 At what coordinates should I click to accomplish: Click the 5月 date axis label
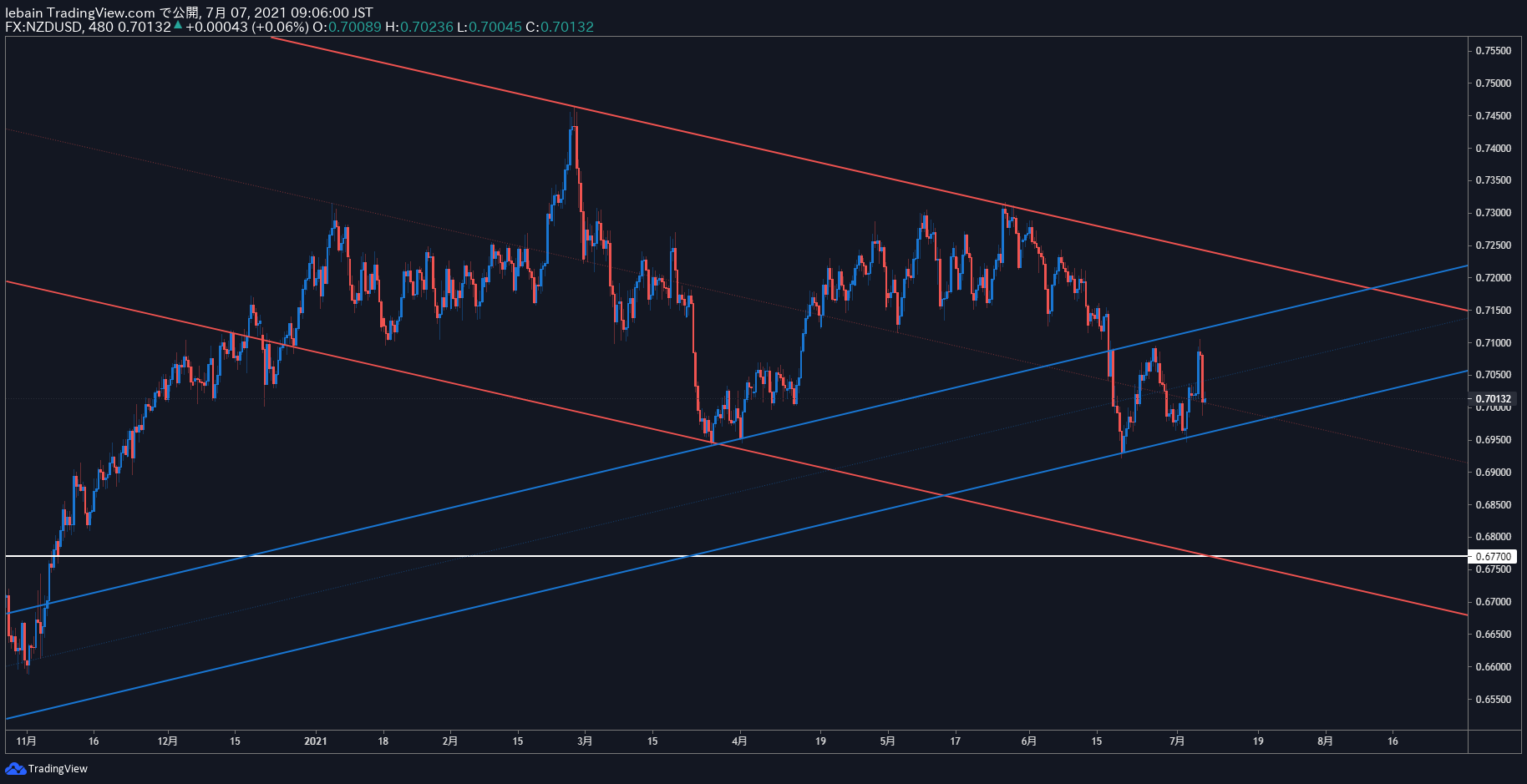(887, 741)
